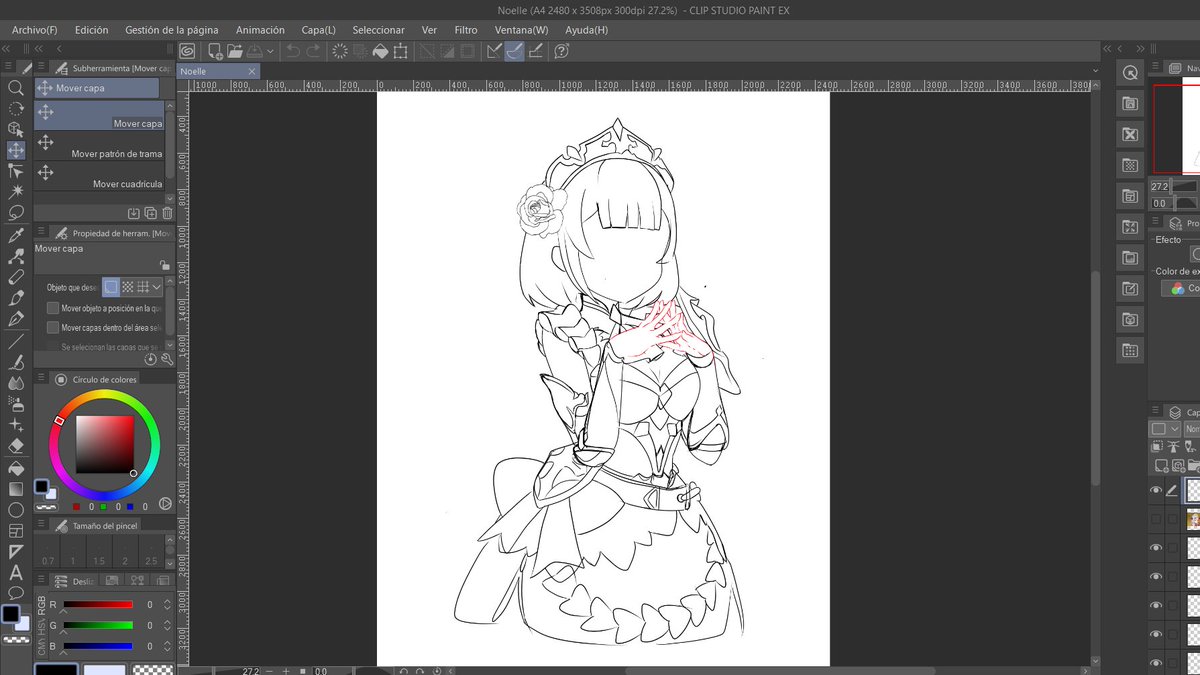The height and width of the screenshot is (675, 1200).
Task: Select the Airbrush spray tool
Action: [16, 404]
